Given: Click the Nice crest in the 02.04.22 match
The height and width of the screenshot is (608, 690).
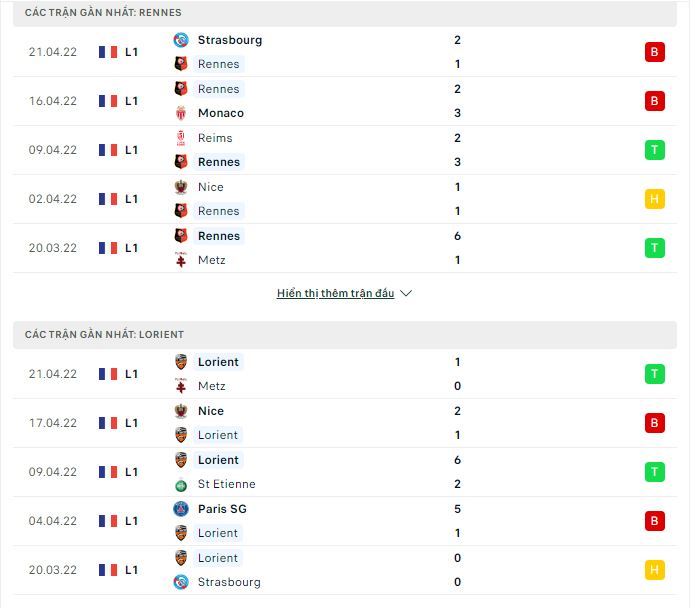Looking at the screenshot, I should click(x=181, y=187).
